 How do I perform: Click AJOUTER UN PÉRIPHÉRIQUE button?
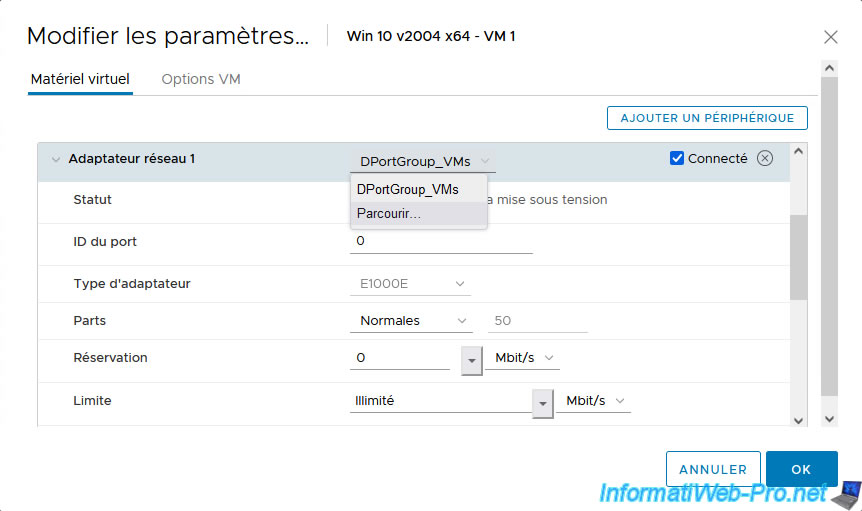coord(707,118)
